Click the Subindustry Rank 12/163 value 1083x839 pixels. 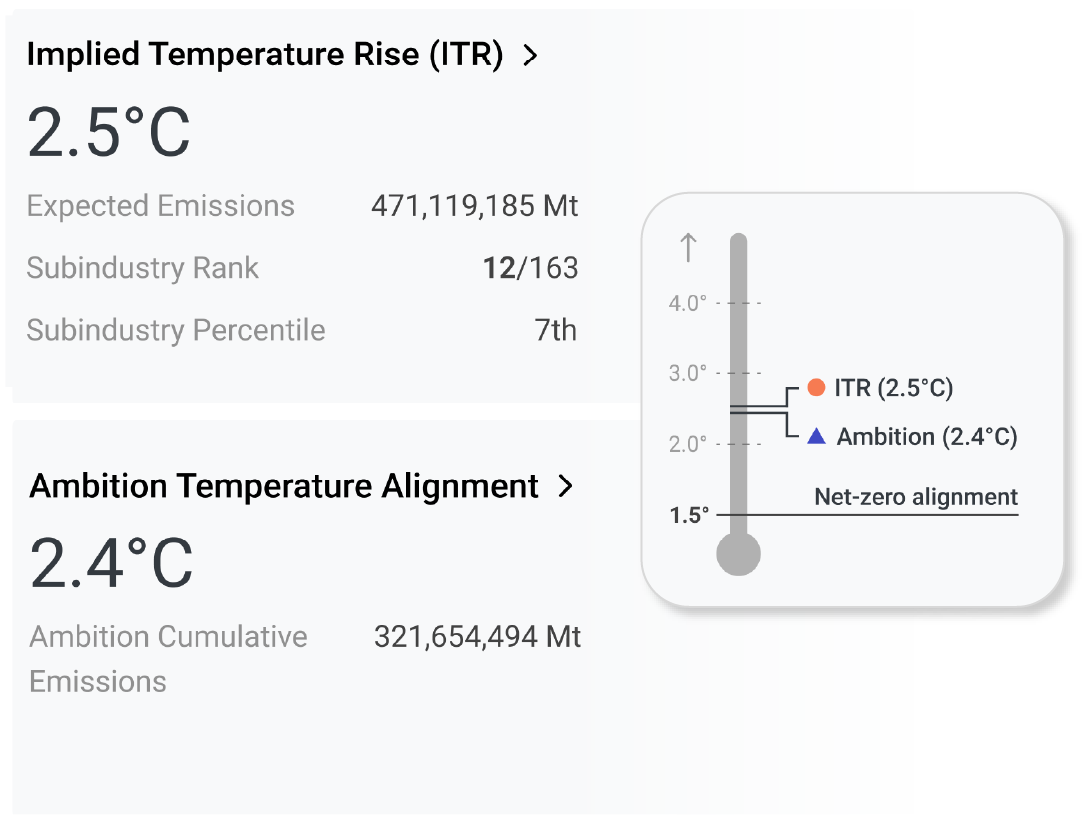tap(530, 268)
